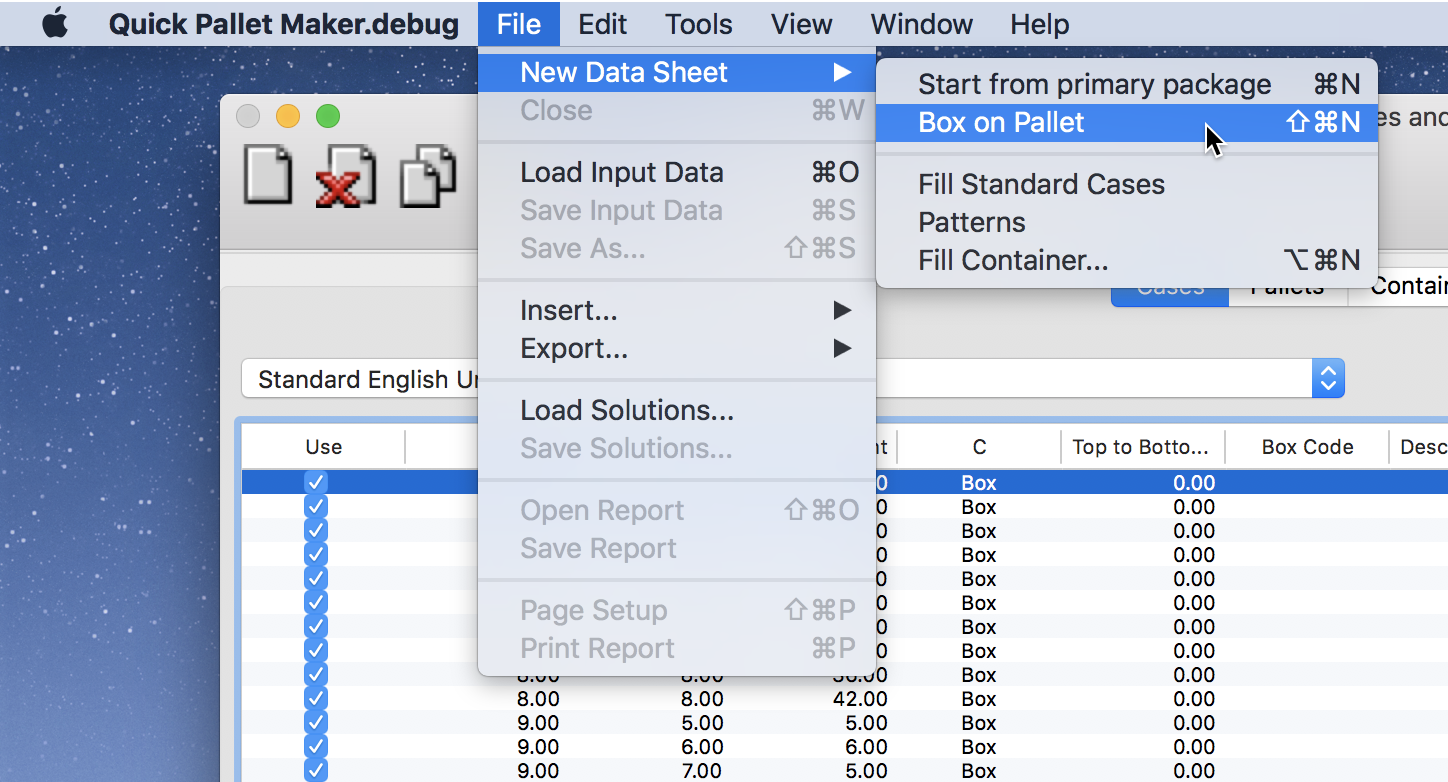Click the 9.00 cell in the 9.00 / 7.00 / 5.00 row
Screen dimensions: 1448x782
click(x=538, y=771)
